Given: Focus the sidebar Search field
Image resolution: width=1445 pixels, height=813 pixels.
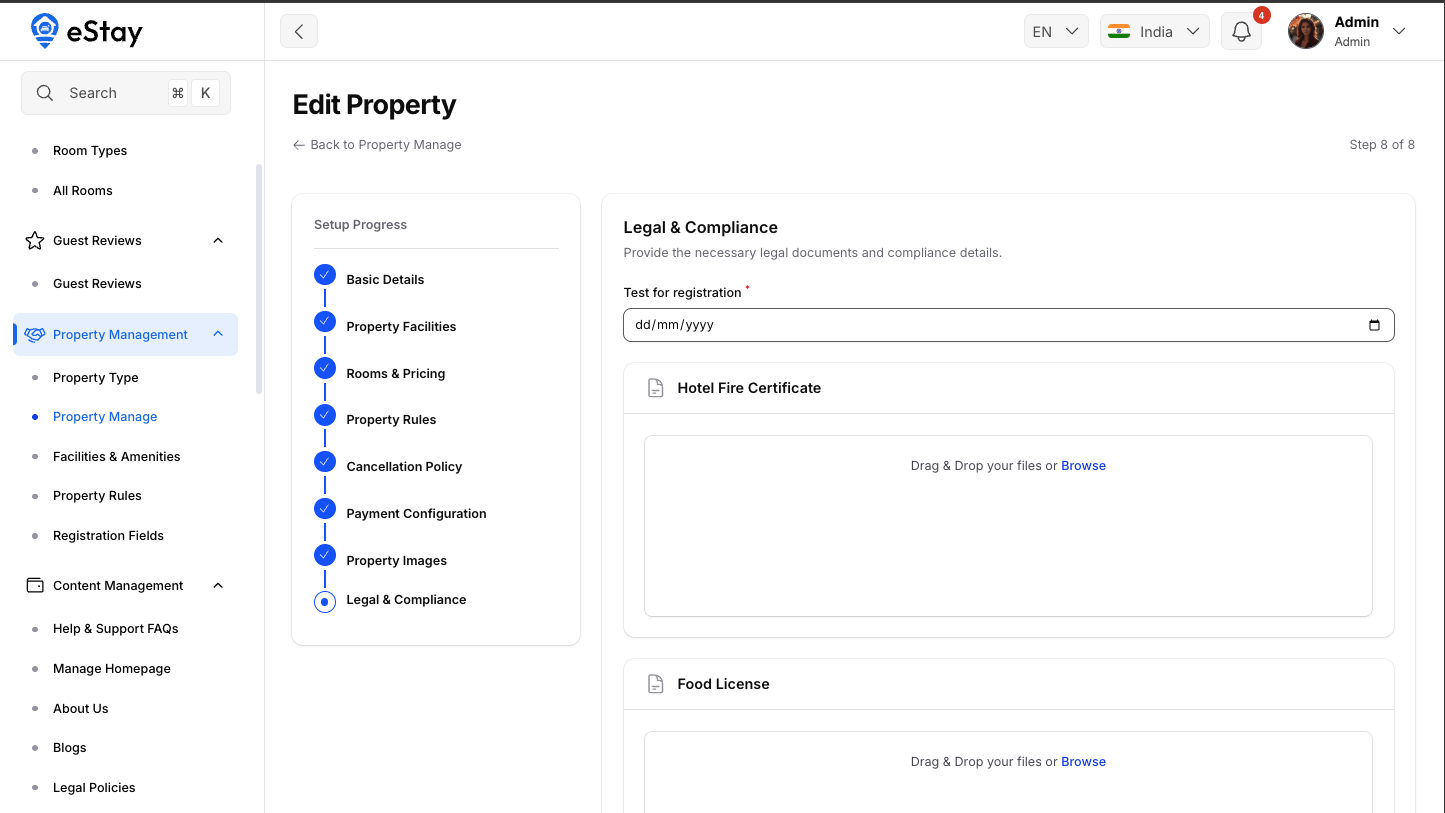Looking at the screenshot, I should point(126,93).
